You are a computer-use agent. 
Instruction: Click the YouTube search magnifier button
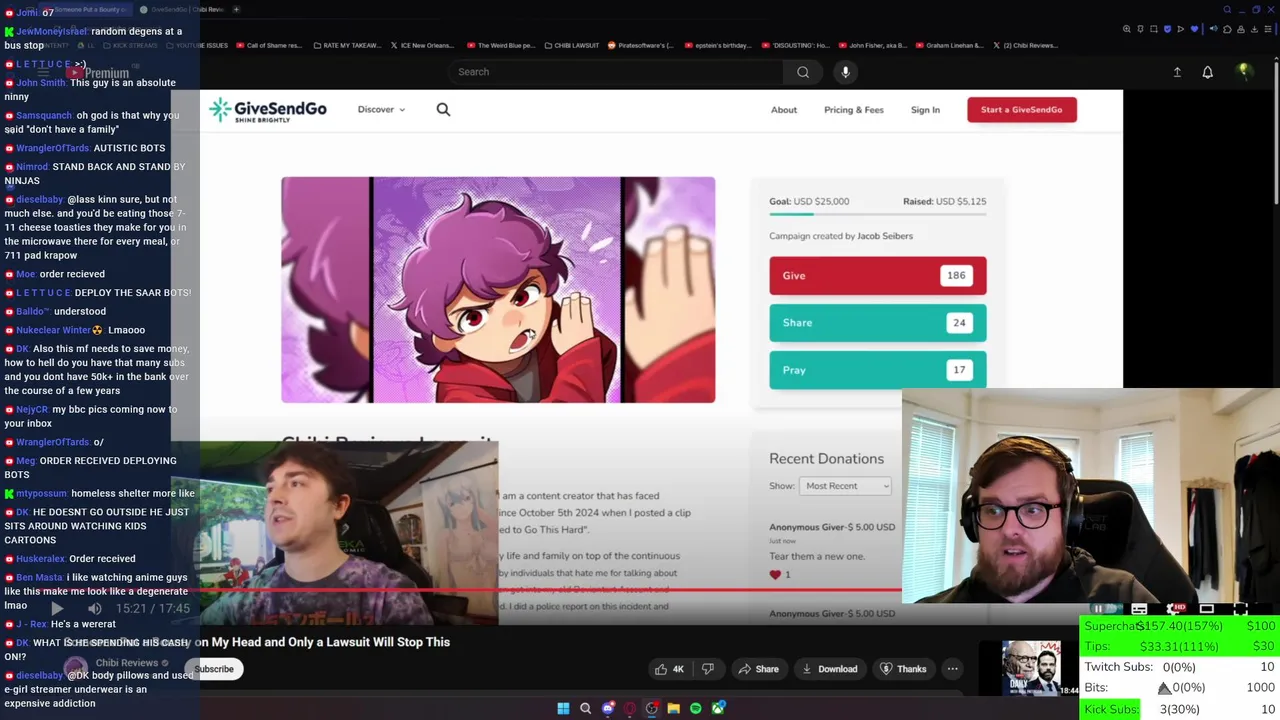pos(803,72)
